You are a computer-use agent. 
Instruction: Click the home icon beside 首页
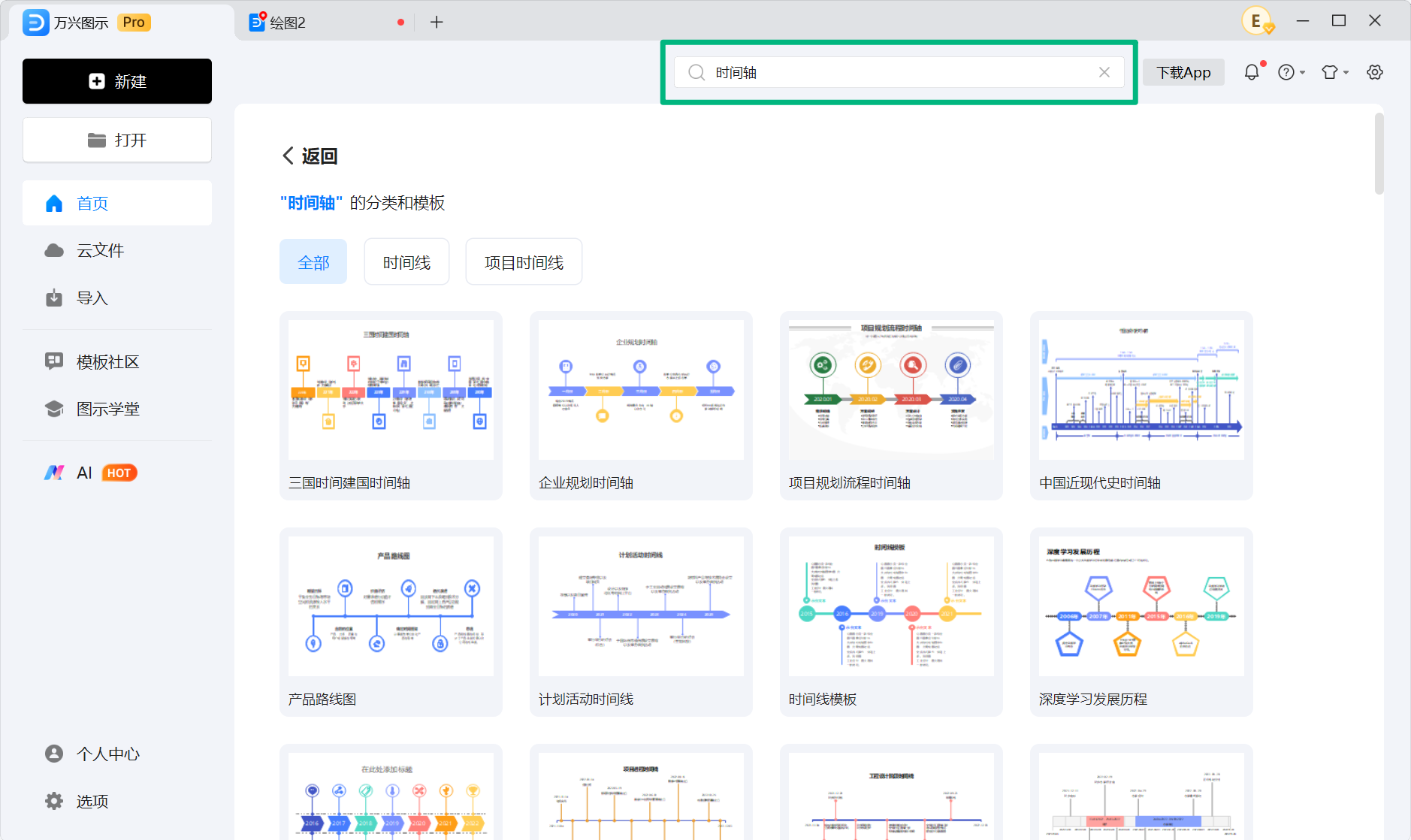(54, 203)
